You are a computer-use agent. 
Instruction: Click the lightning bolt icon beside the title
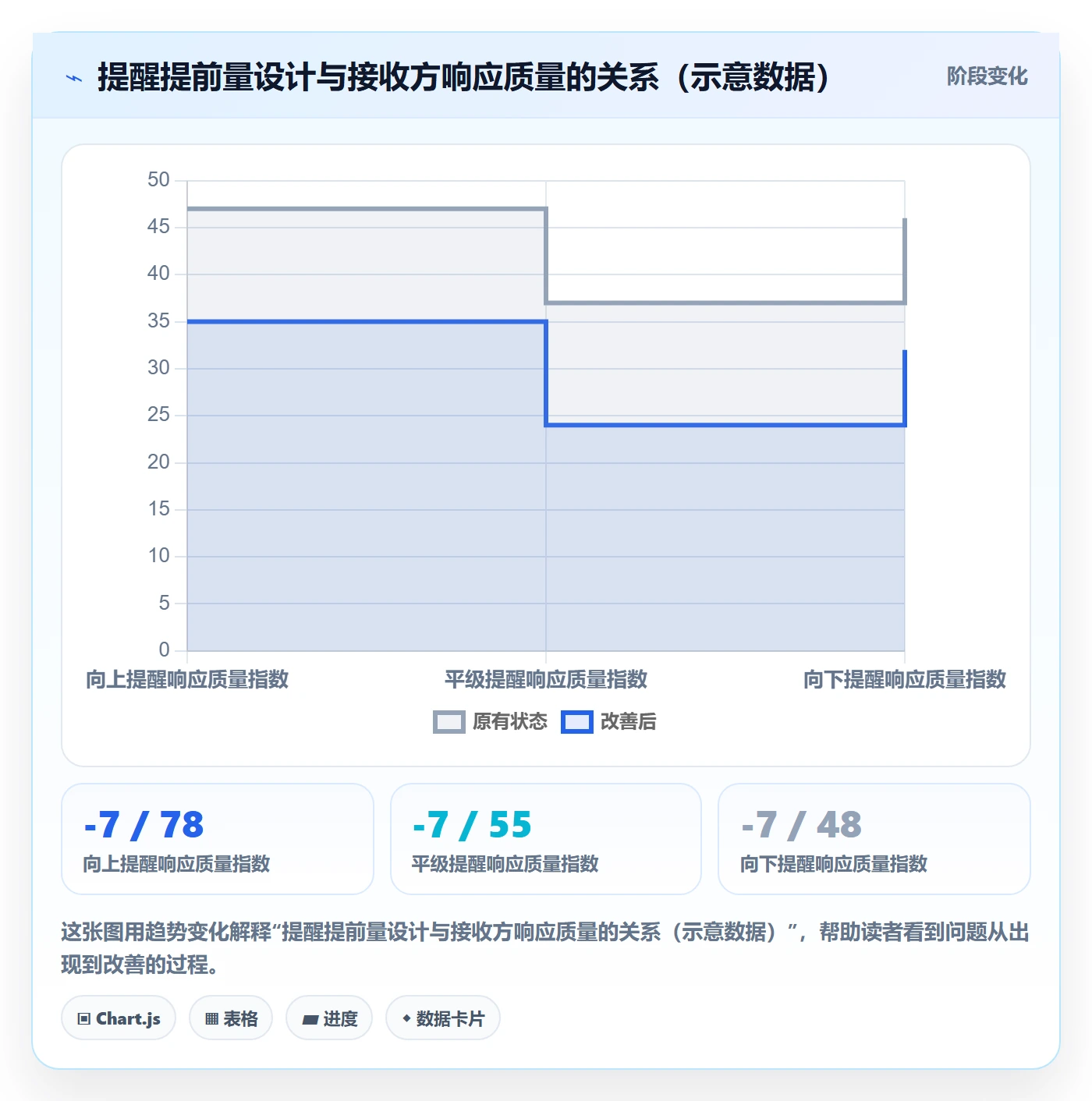(74, 78)
